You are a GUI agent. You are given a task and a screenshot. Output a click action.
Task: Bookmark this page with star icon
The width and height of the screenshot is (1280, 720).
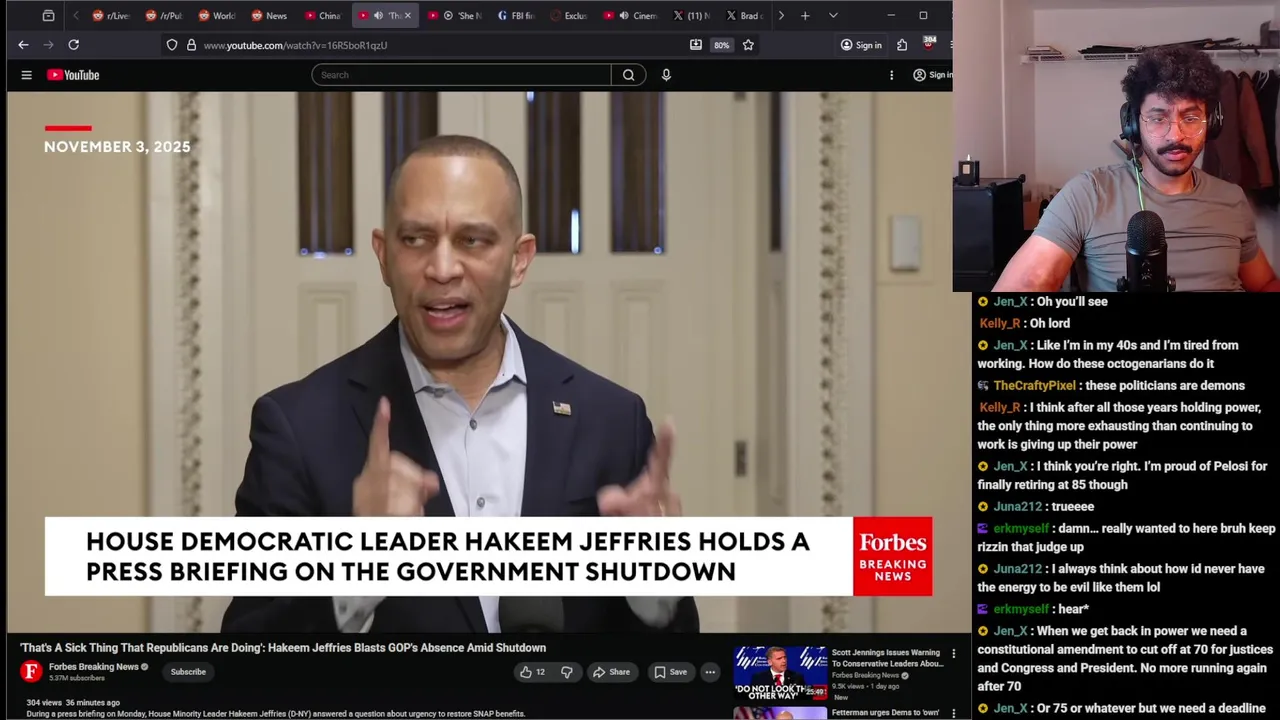point(748,45)
